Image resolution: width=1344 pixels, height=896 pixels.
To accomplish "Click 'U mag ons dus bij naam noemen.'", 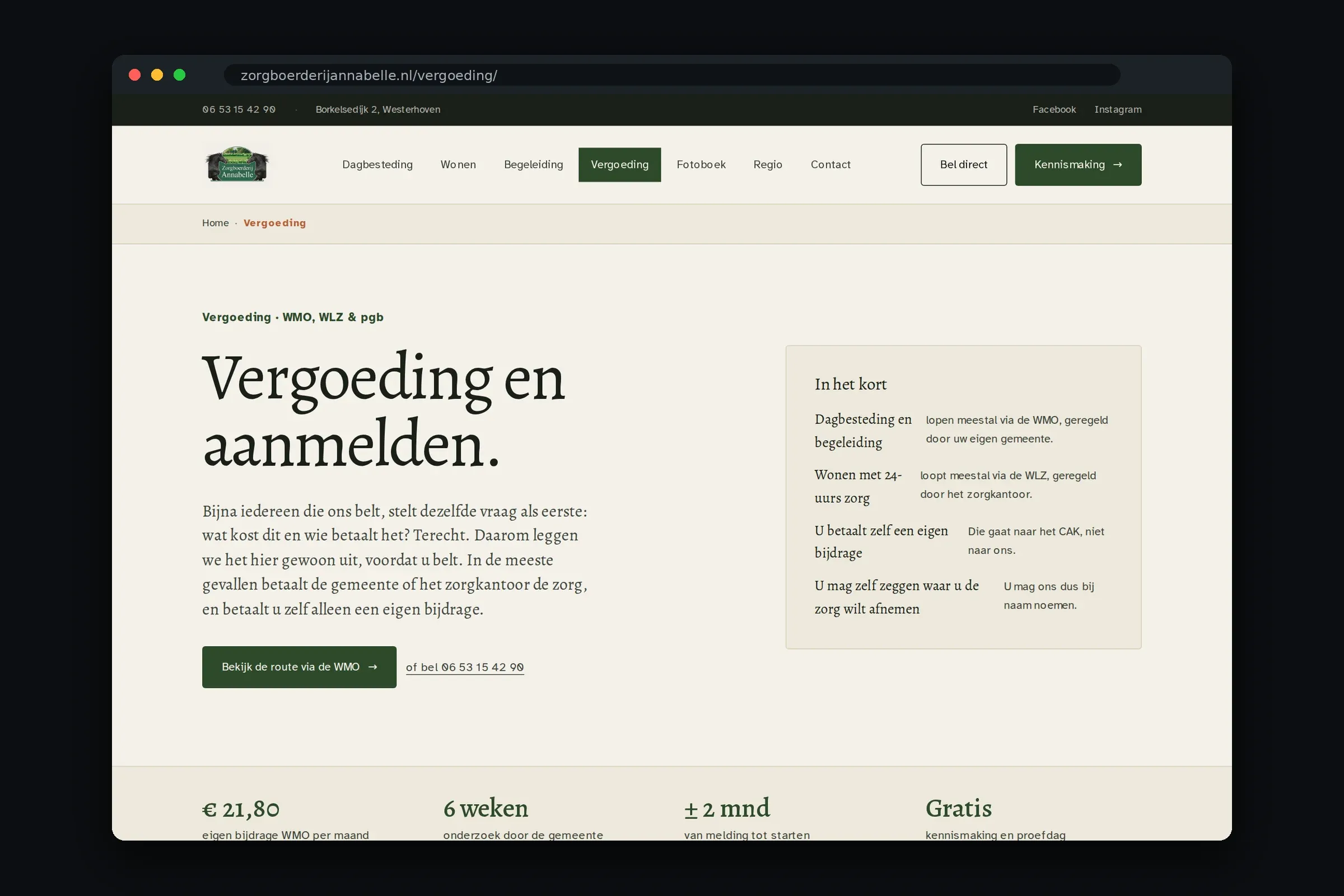I will click(x=1048, y=595).
